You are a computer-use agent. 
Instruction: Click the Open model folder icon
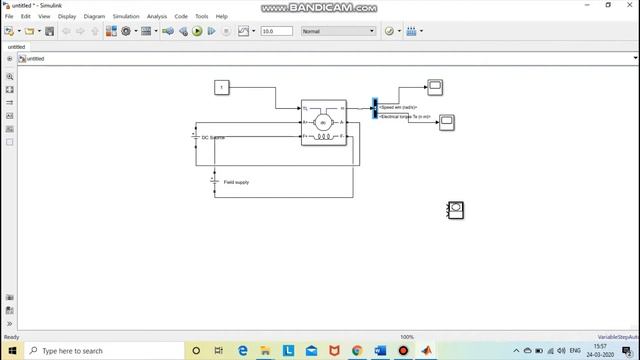tap(29, 31)
